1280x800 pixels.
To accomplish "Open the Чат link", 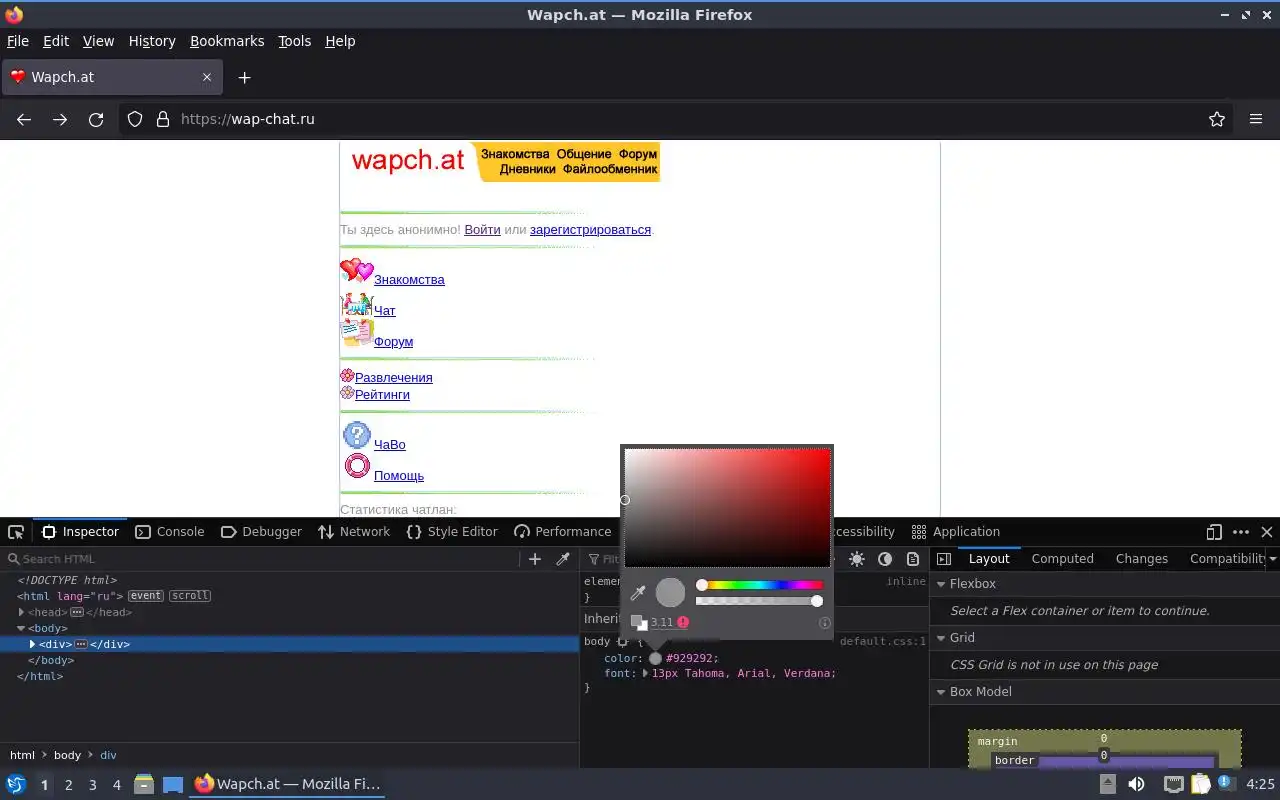I will pyautogui.click(x=385, y=311).
